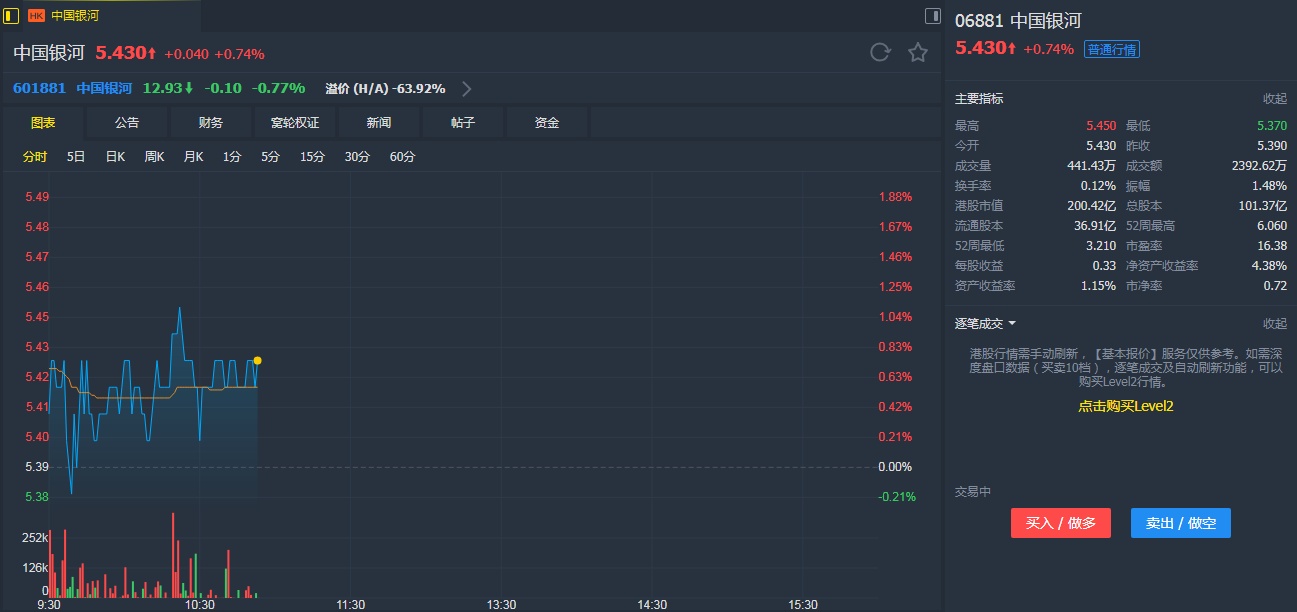The height and width of the screenshot is (612, 1297).
Task: Open the 财务 tab
Action: [x=211, y=123]
